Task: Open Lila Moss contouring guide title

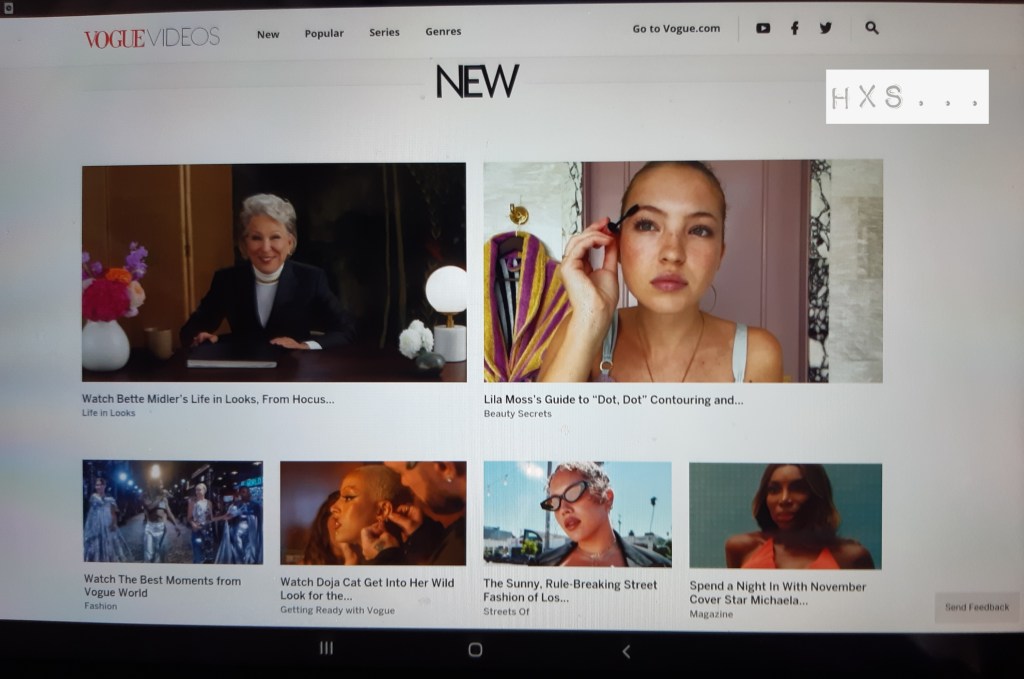Action: 613,400
